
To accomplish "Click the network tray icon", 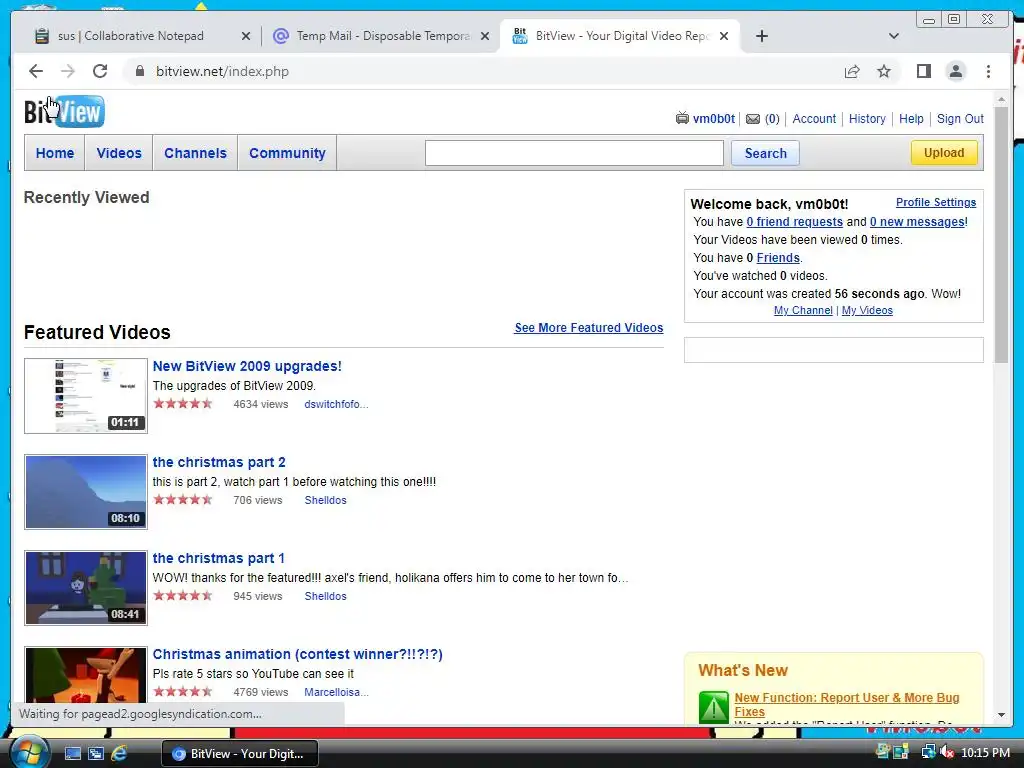I will point(927,752).
